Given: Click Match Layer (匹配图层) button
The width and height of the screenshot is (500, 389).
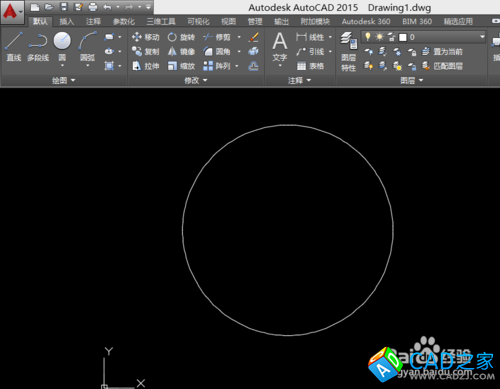Looking at the screenshot, I should pos(442,66).
